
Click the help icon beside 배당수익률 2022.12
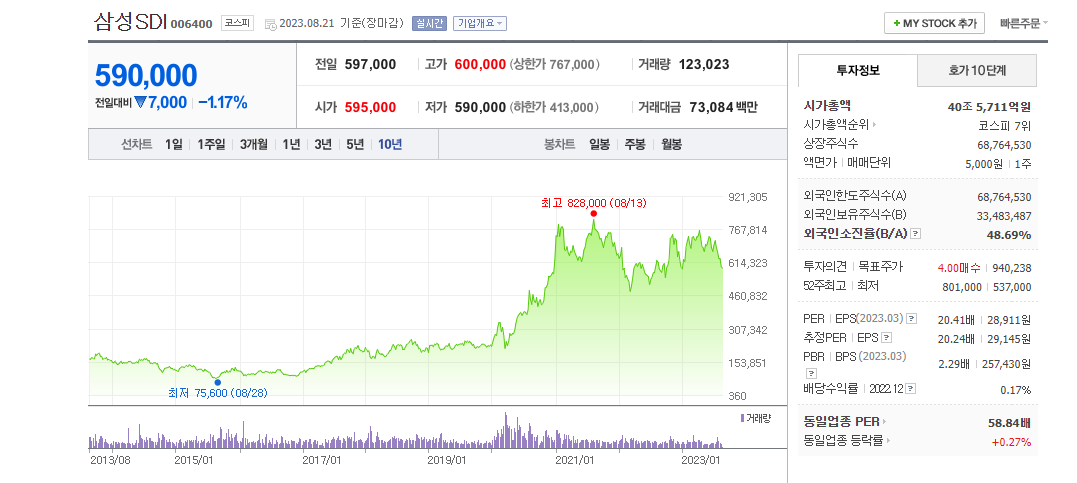coord(911,389)
